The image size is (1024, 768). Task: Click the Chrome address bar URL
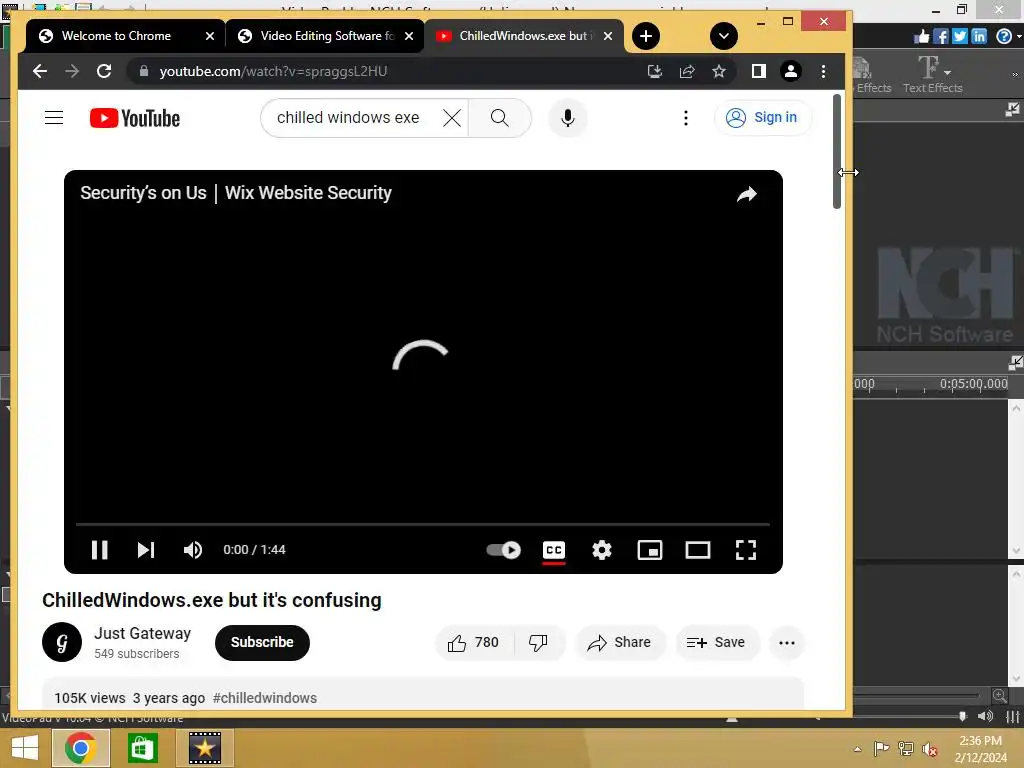coord(273,71)
